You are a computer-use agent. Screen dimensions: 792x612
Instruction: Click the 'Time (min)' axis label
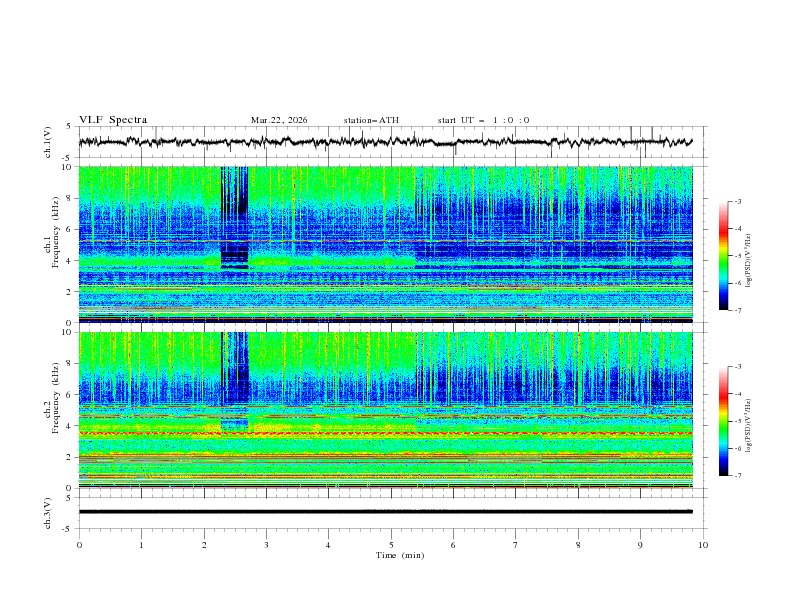coord(400,555)
